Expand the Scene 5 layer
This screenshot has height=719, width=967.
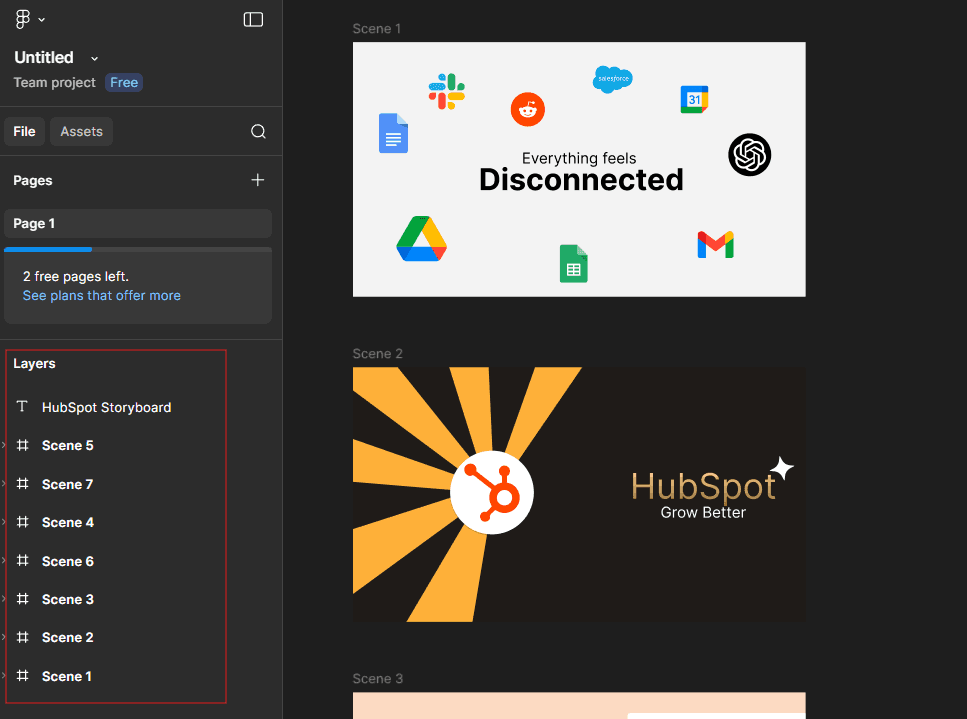click(x=4, y=445)
